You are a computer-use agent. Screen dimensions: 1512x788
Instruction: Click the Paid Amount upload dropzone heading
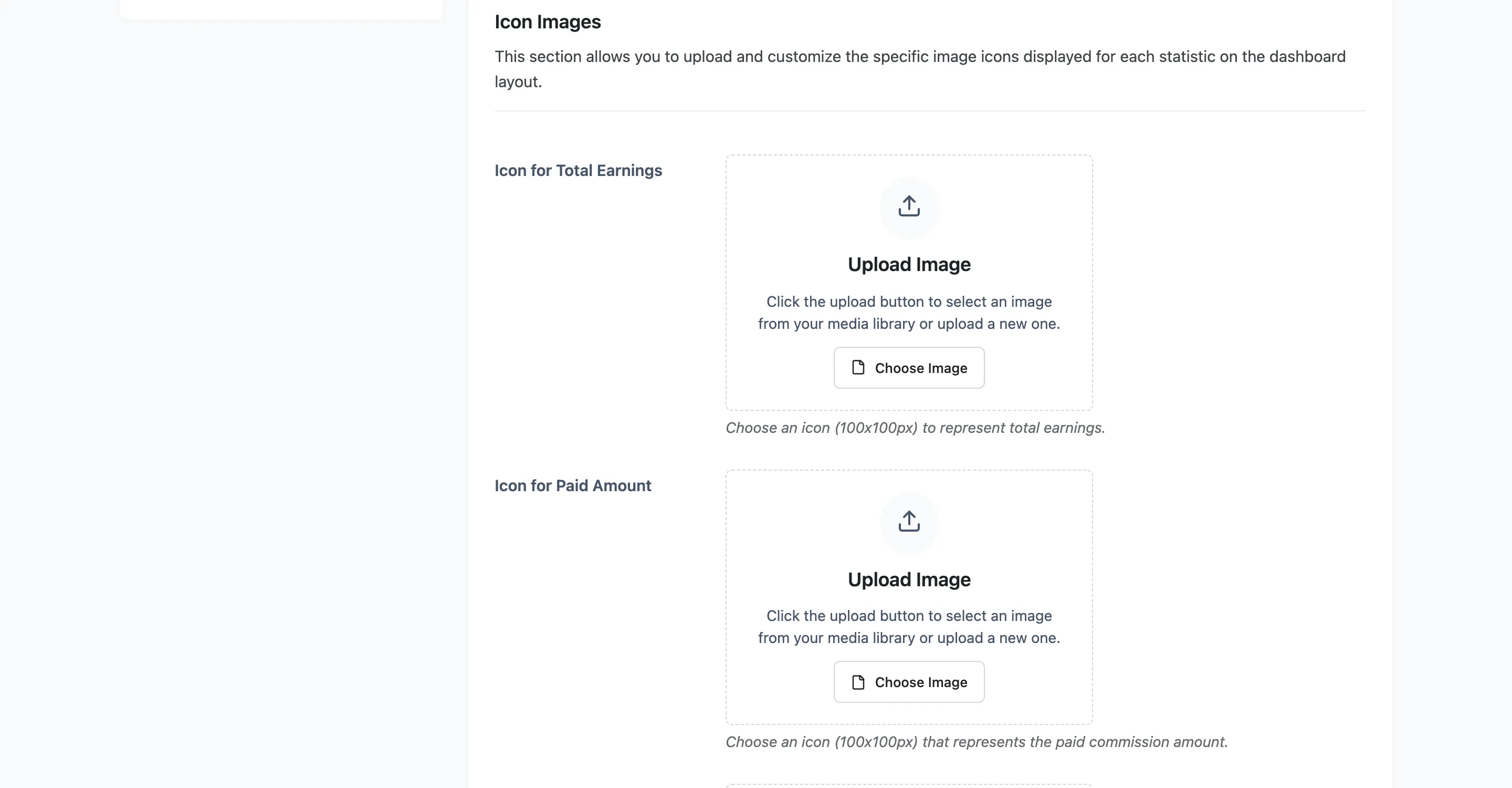tap(909, 579)
